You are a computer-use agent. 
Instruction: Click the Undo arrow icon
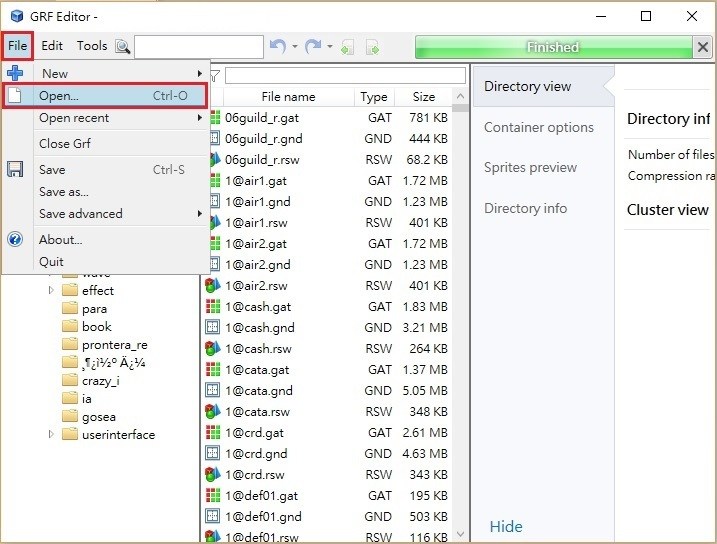click(278, 46)
